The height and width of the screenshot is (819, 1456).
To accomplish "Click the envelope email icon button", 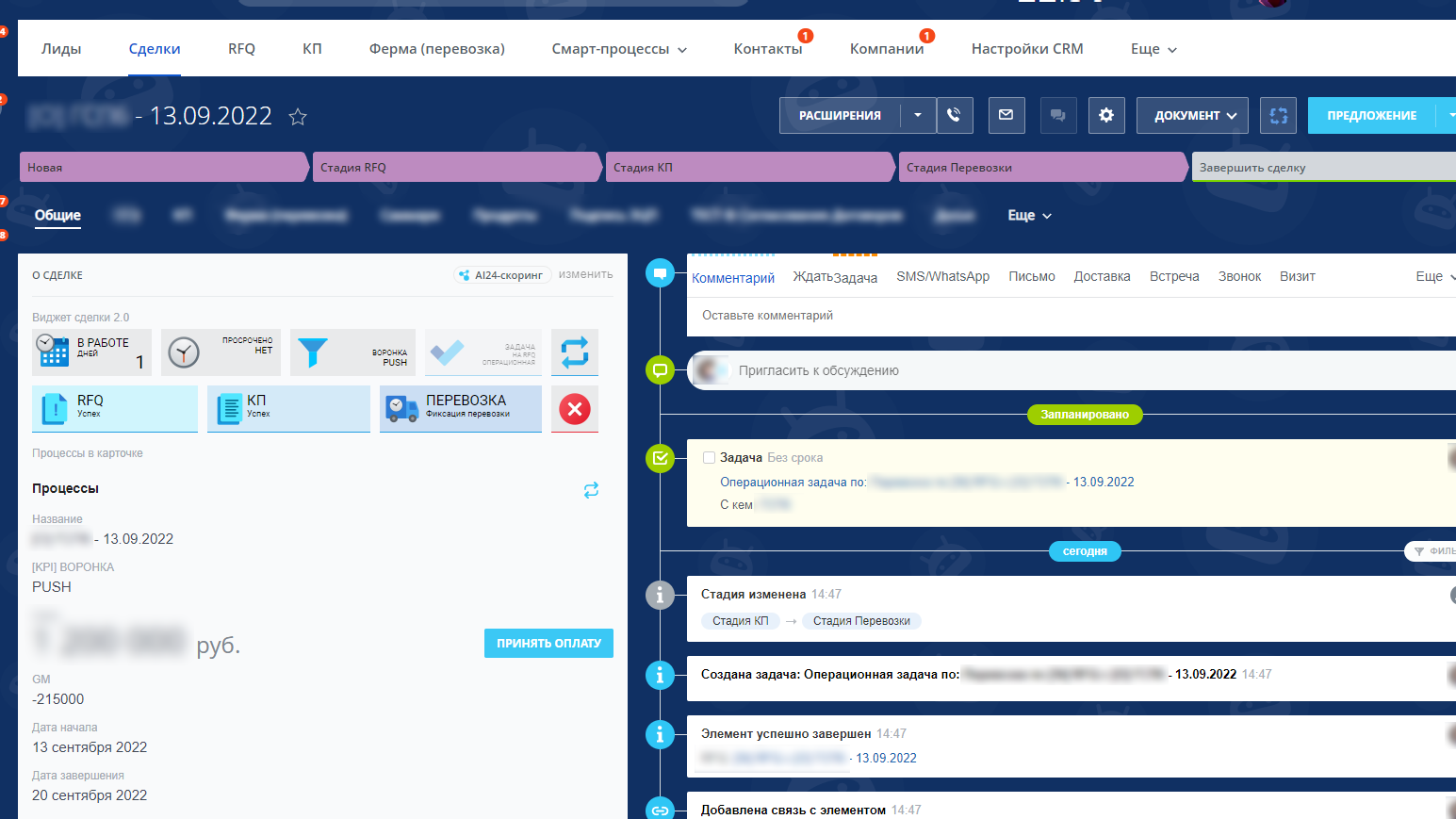I will (x=1006, y=115).
